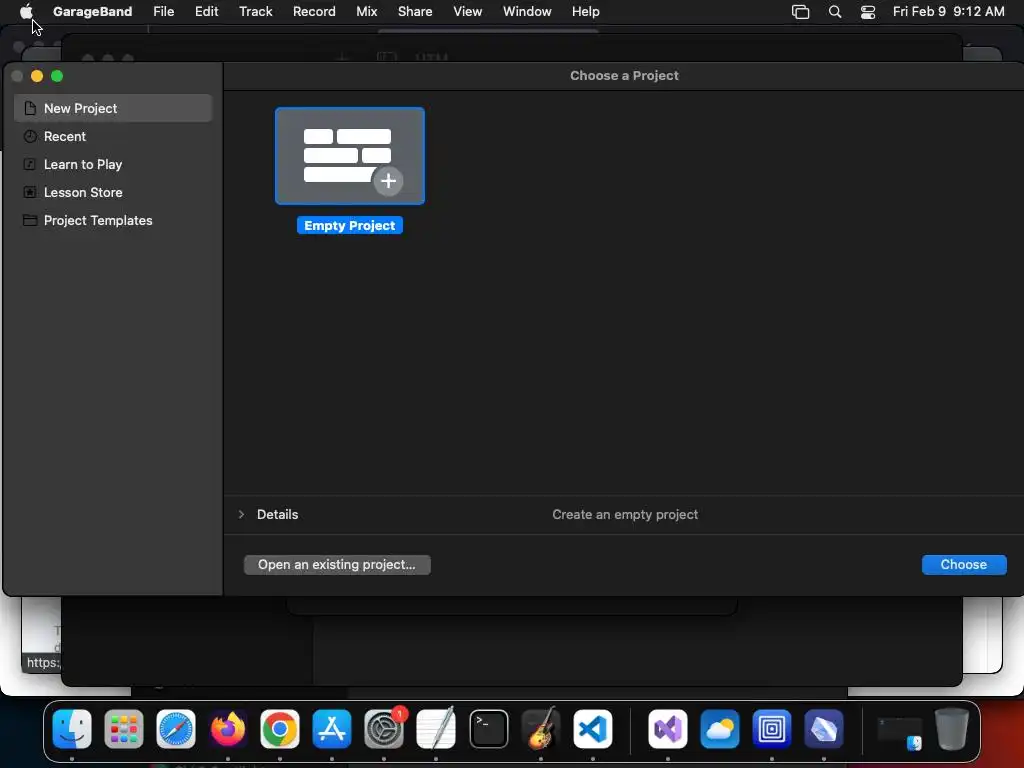The image size is (1024, 768).
Task: Open the View menu
Action: [x=468, y=11]
